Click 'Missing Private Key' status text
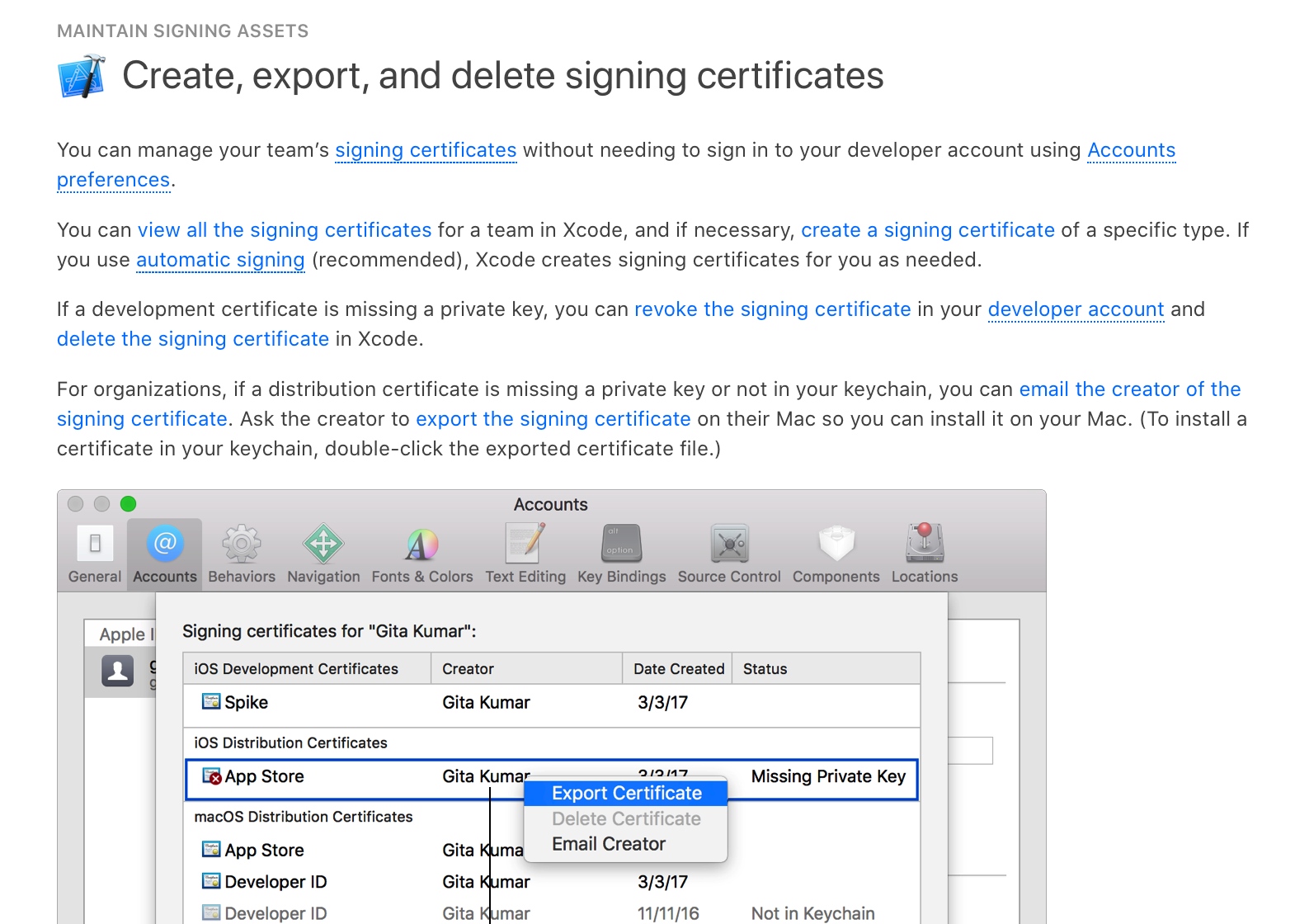This screenshot has height=924, width=1295. 828,776
